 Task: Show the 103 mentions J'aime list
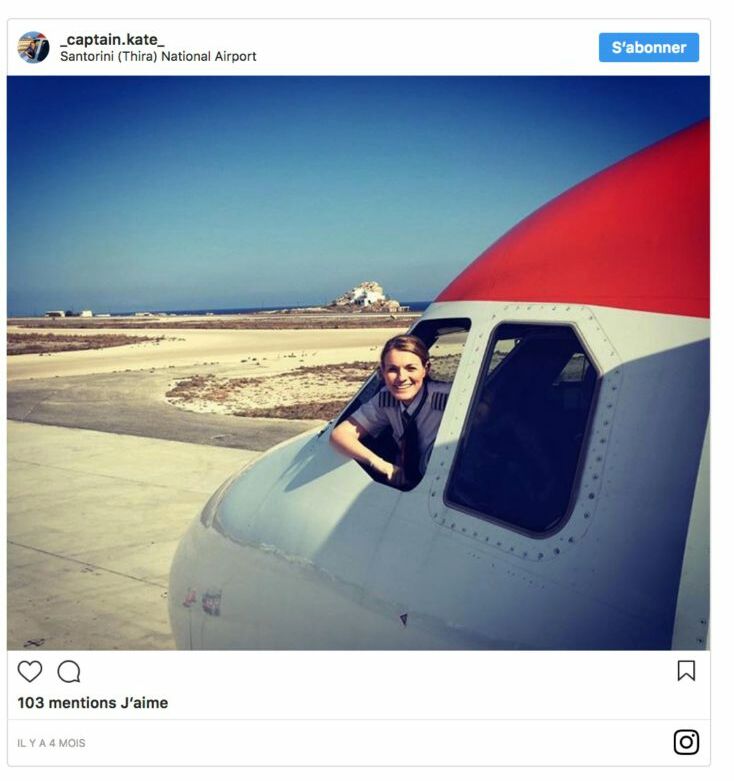click(x=93, y=703)
